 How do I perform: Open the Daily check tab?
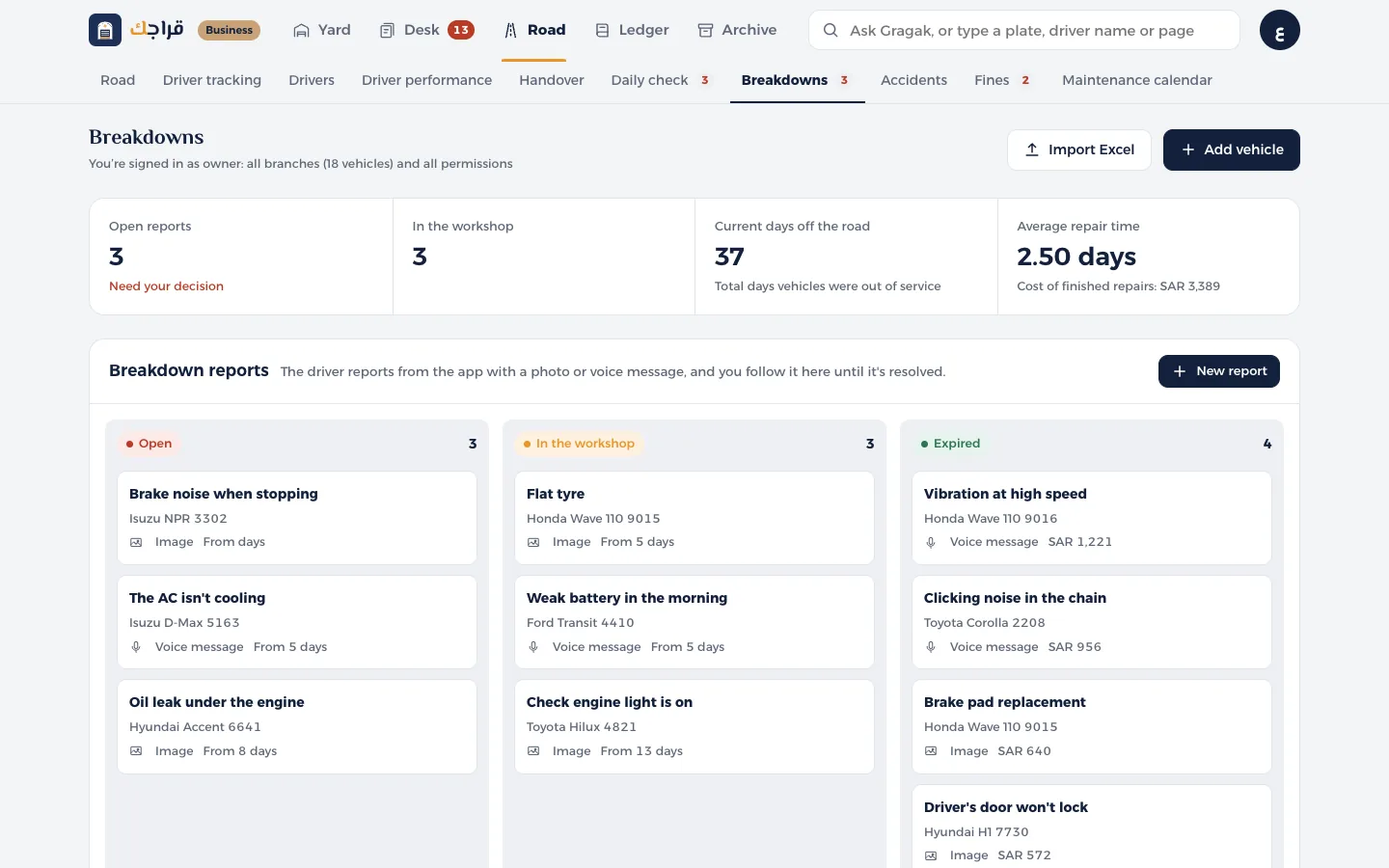coord(662,80)
